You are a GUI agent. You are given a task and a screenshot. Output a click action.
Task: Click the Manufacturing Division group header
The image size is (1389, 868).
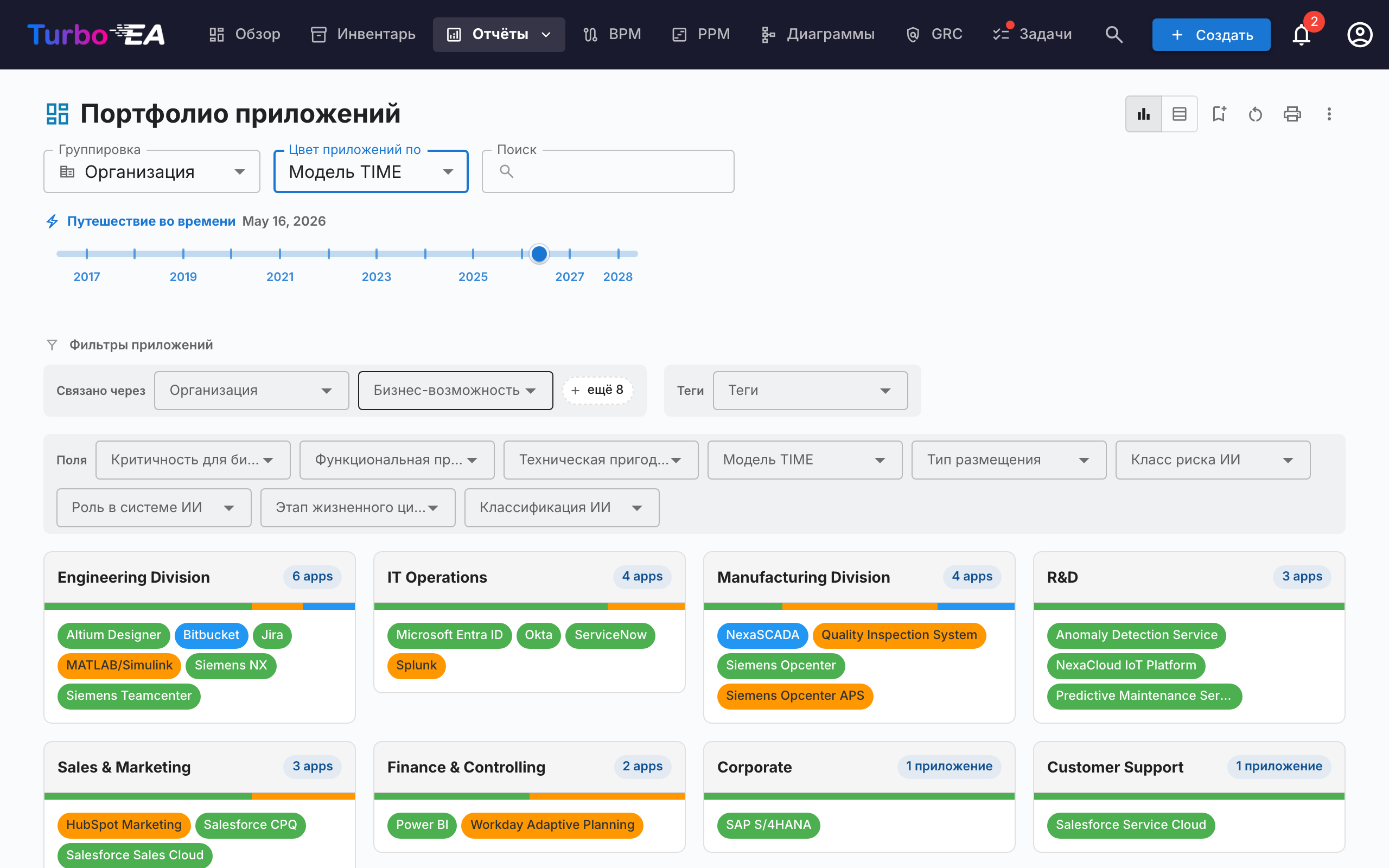coord(859,577)
